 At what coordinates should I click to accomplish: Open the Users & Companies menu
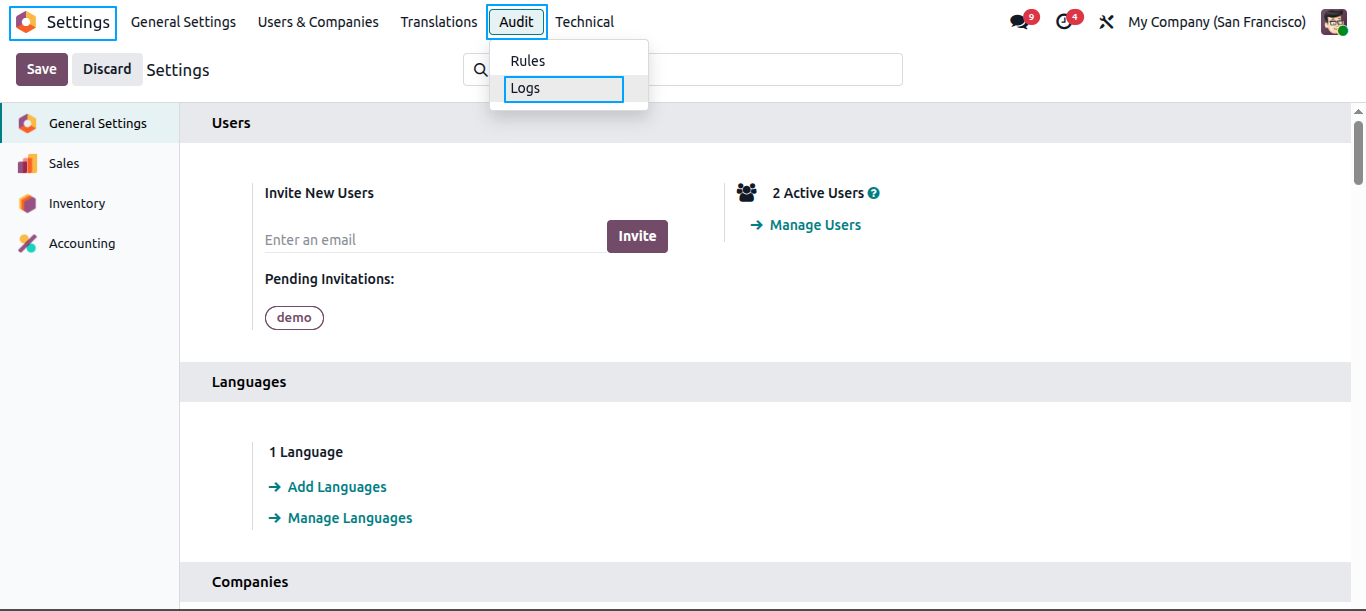point(318,22)
